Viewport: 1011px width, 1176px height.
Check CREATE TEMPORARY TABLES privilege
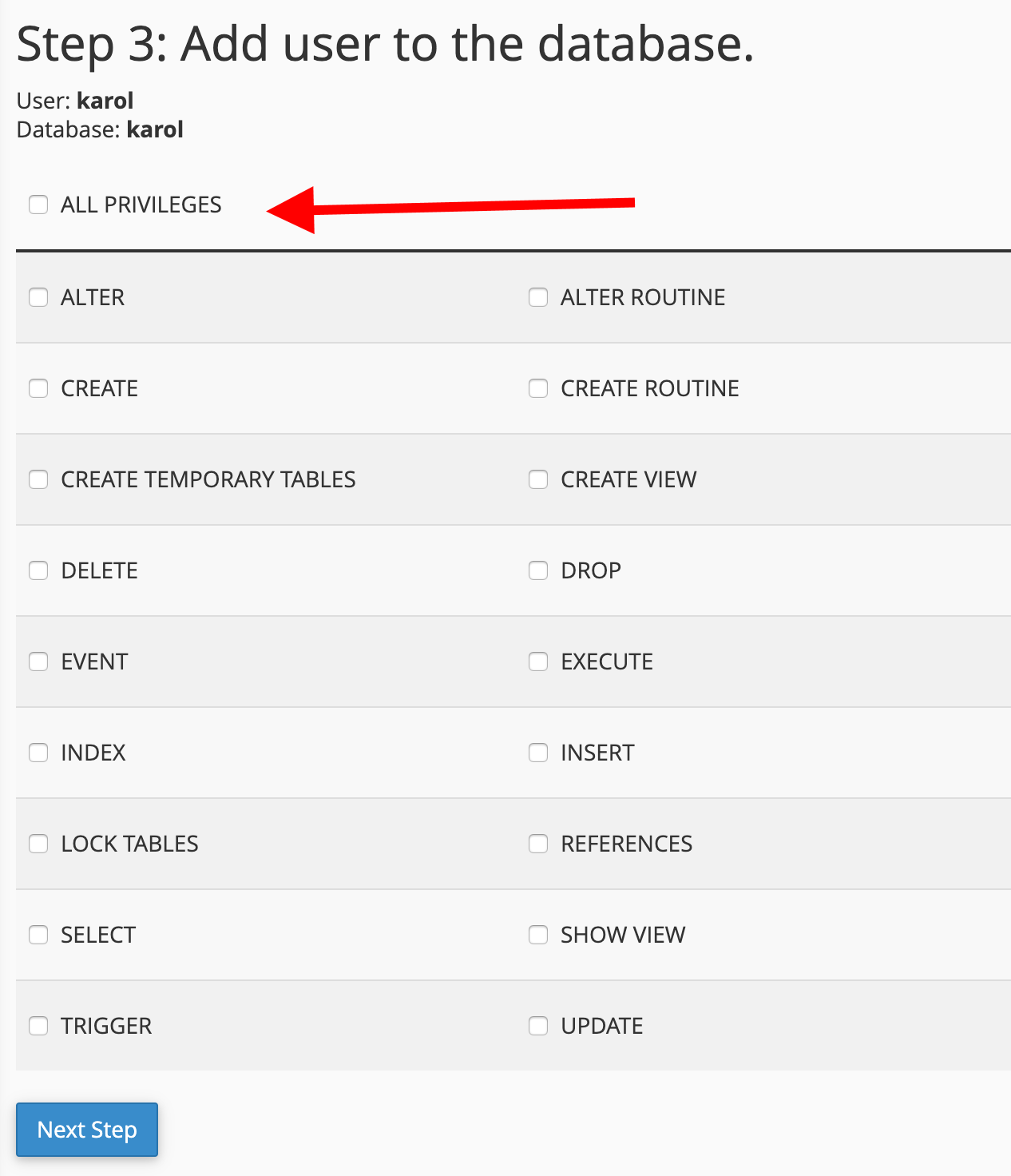pos(38,479)
